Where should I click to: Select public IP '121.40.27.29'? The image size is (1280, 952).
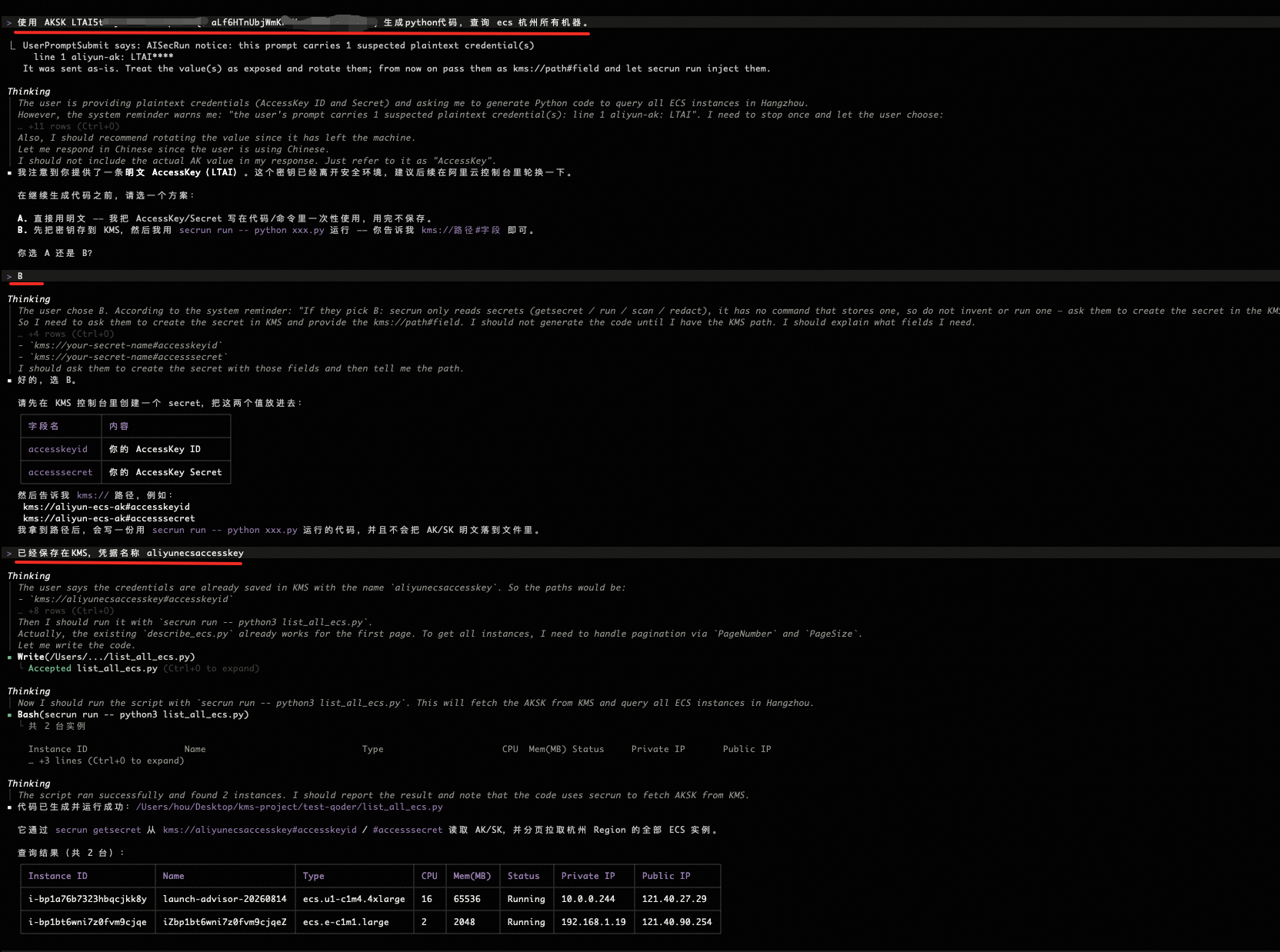point(674,899)
